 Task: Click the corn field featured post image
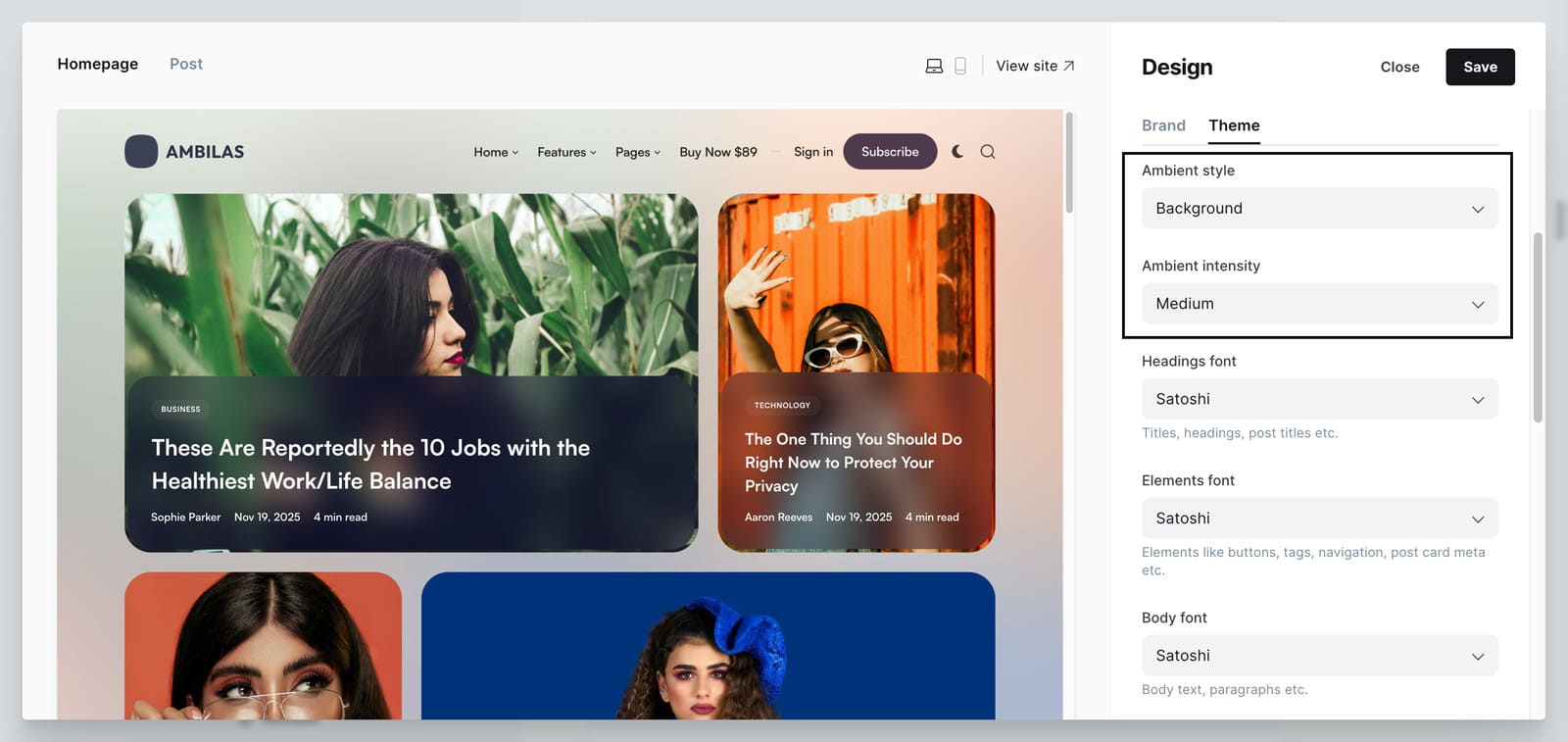(x=412, y=284)
